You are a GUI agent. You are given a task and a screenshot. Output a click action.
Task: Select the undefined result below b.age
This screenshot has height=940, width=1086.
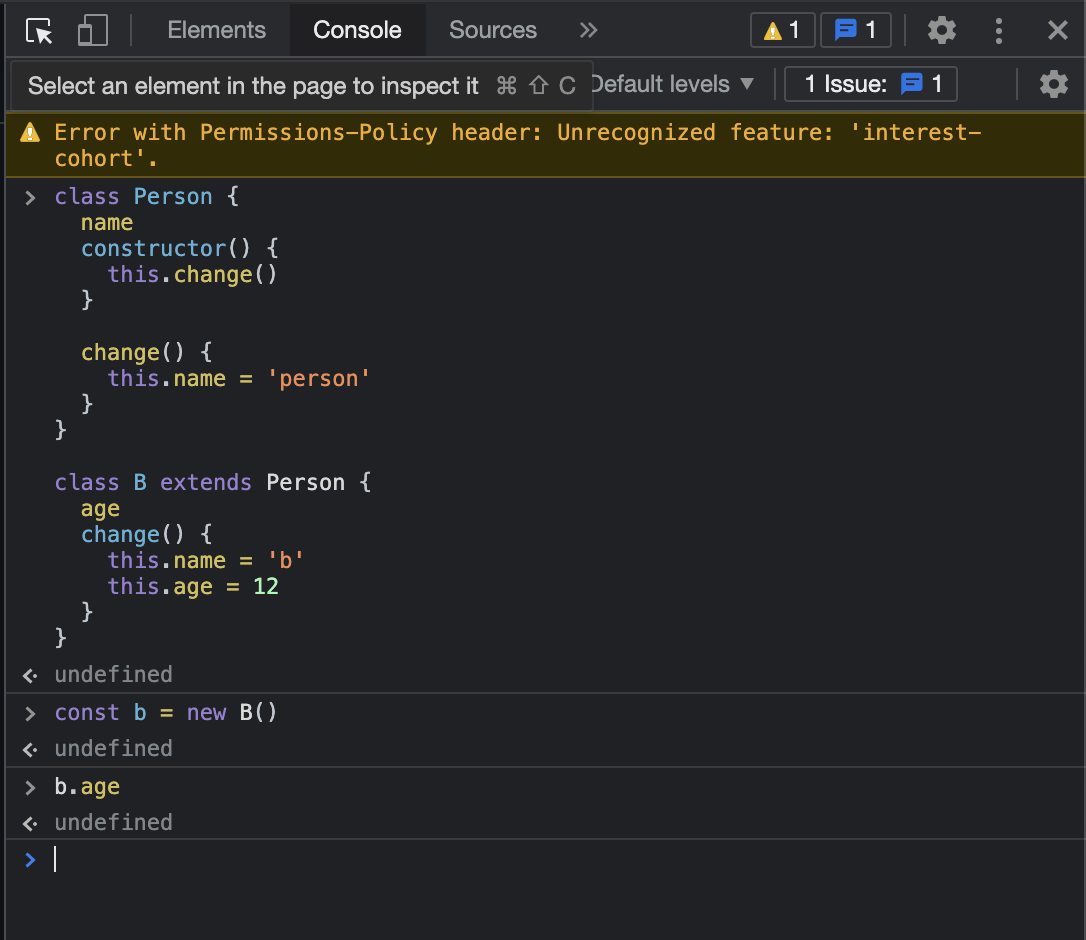[113, 822]
